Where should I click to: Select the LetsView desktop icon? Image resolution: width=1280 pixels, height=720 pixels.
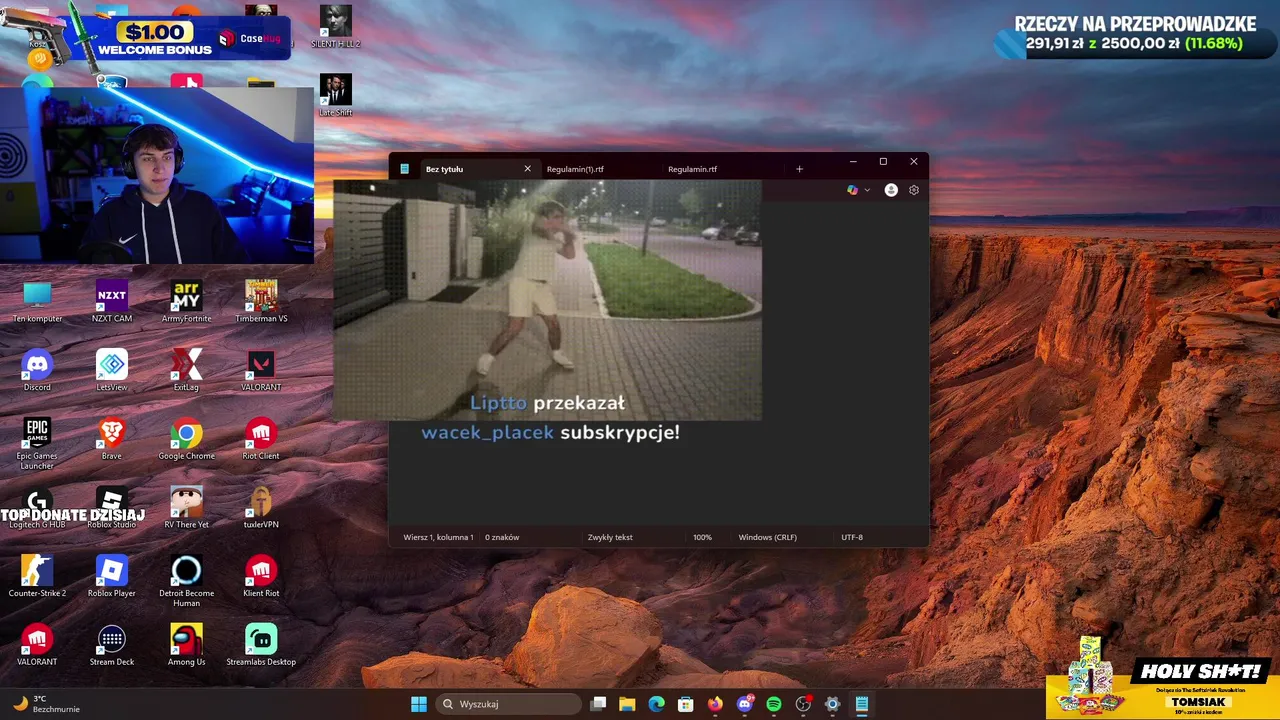point(112,370)
